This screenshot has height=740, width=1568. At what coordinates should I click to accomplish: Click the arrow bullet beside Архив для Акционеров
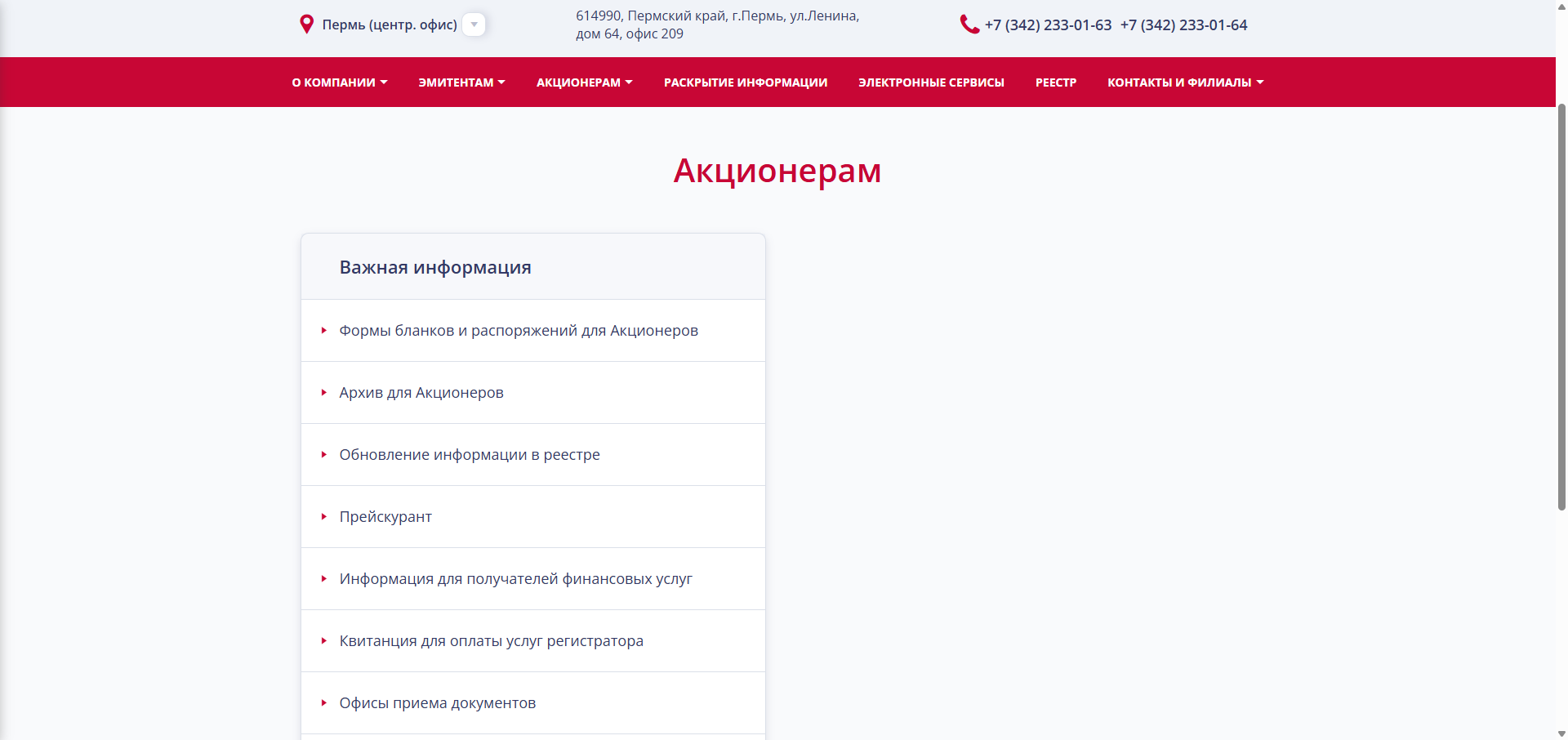pyautogui.click(x=324, y=393)
